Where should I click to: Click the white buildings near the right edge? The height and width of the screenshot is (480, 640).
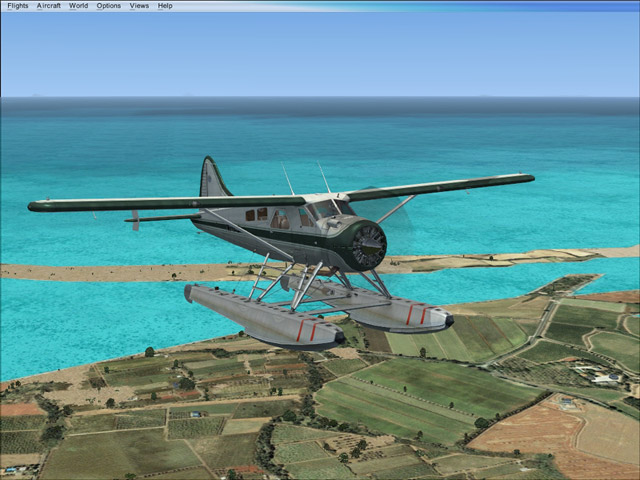coord(606,378)
